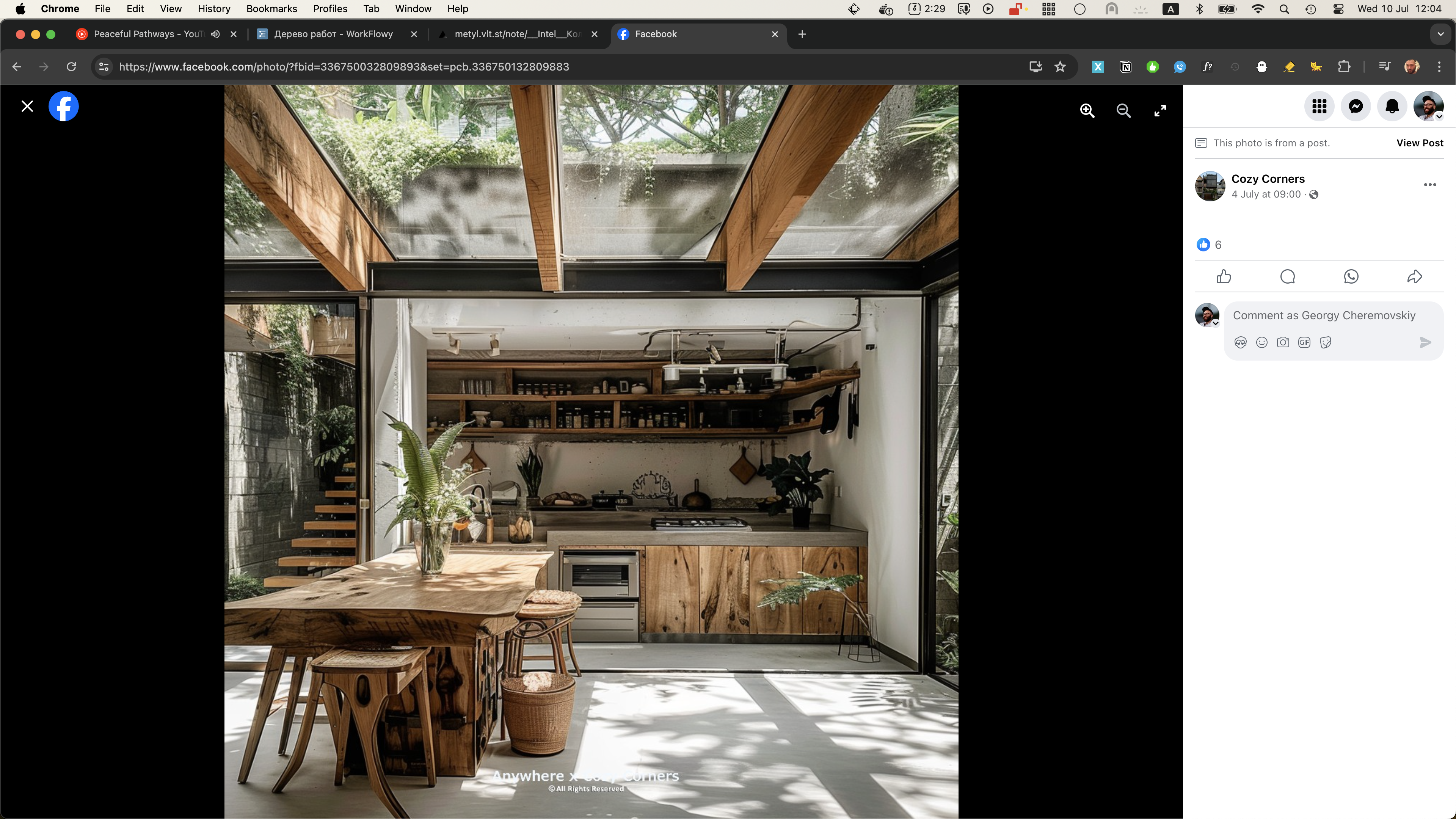Toggle macOS Control Center in menu bar
1456x819 pixels.
pyautogui.click(x=1338, y=9)
